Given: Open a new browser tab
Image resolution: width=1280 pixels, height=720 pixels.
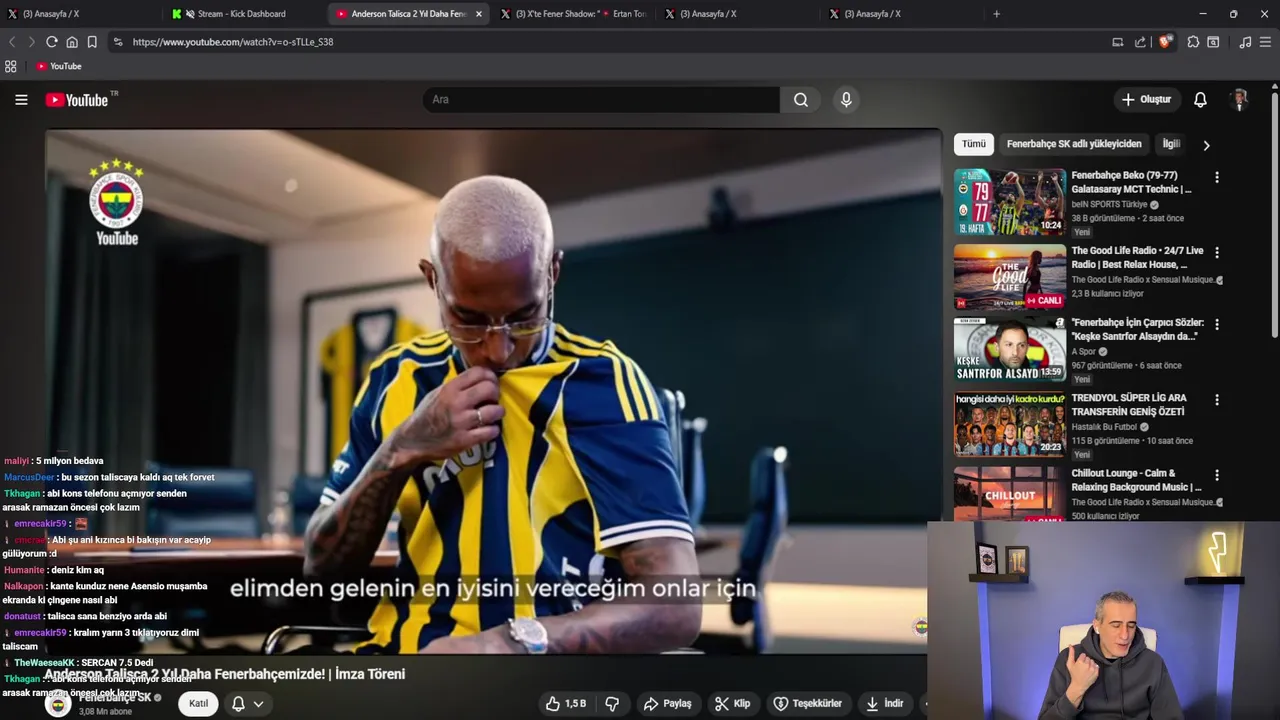Looking at the screenshot, I should coord(996,14).
